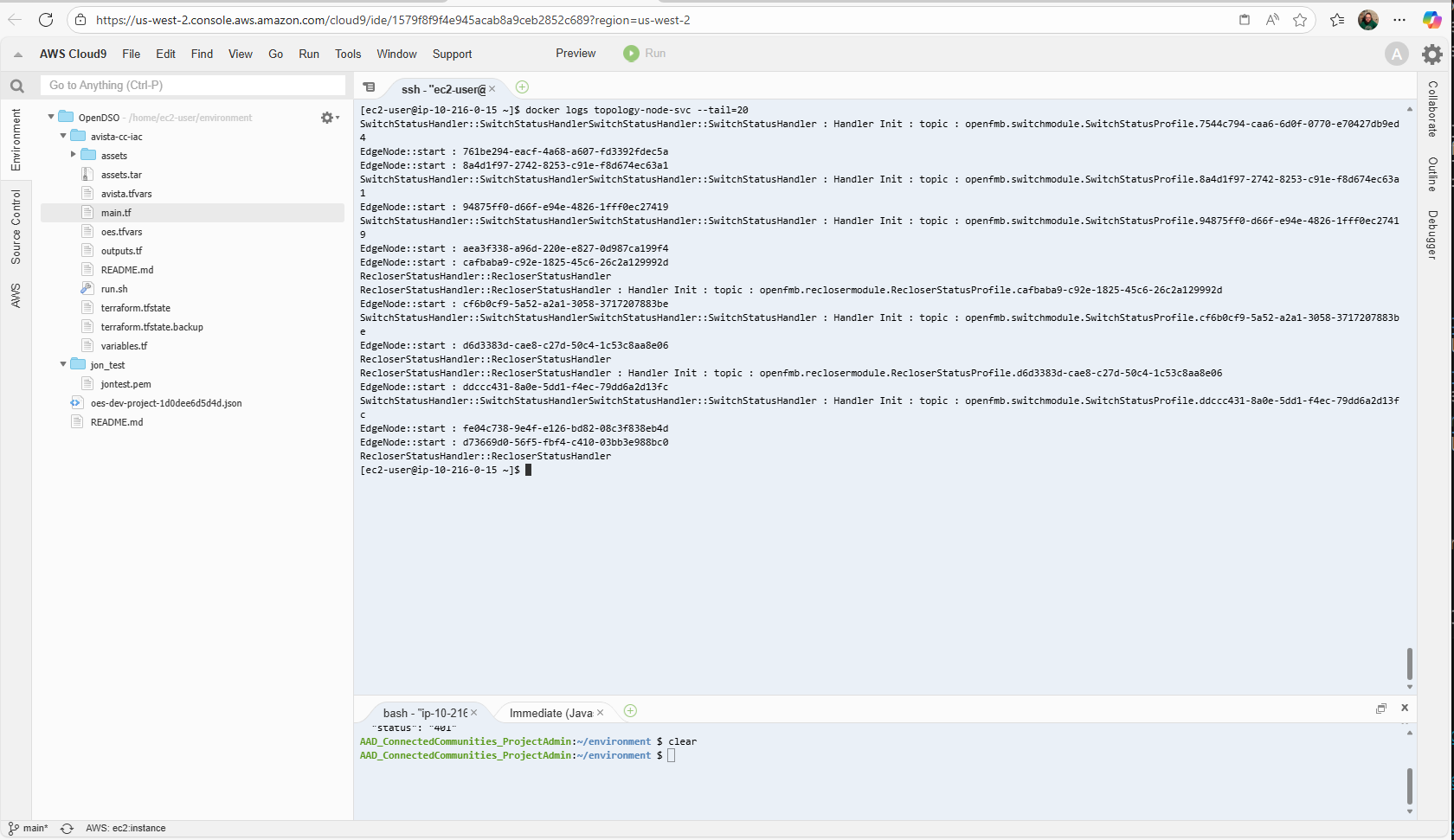Close the bash ip-10-216 tab
1454x840 pixels.
(x=474, y=713)
